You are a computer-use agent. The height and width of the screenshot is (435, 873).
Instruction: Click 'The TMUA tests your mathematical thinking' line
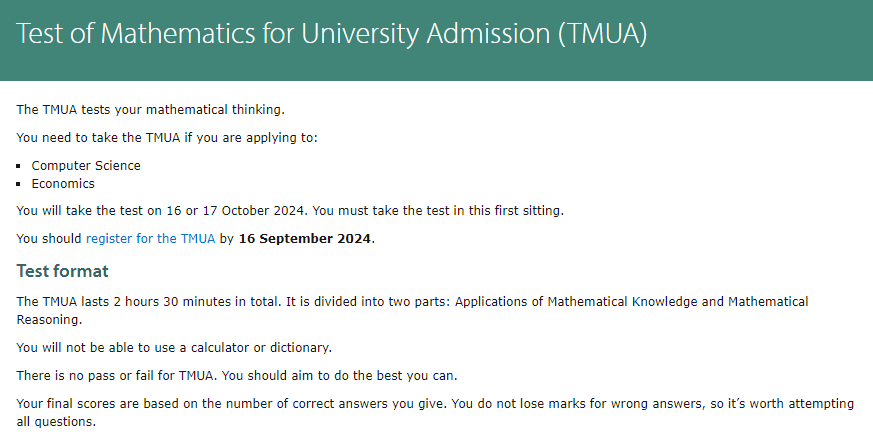click(150, 109)
